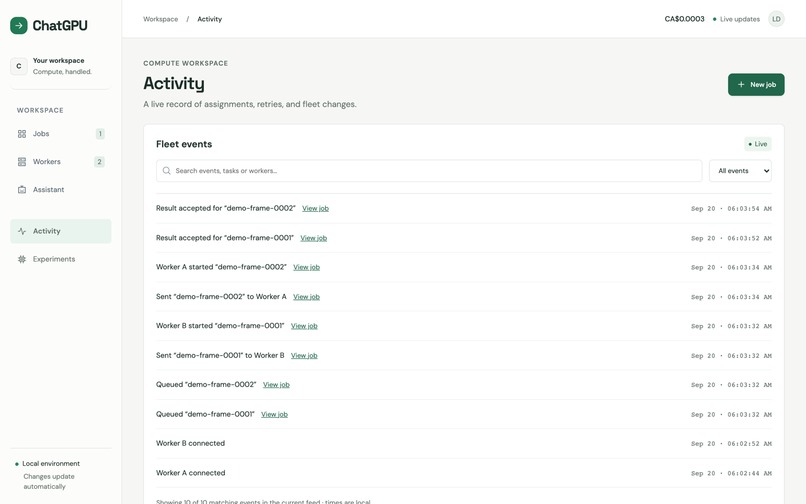Screen dimensions: 806x504
Task: Open Experiments in the sidebar
Action: pyautogui.click(x=61, y=259)
